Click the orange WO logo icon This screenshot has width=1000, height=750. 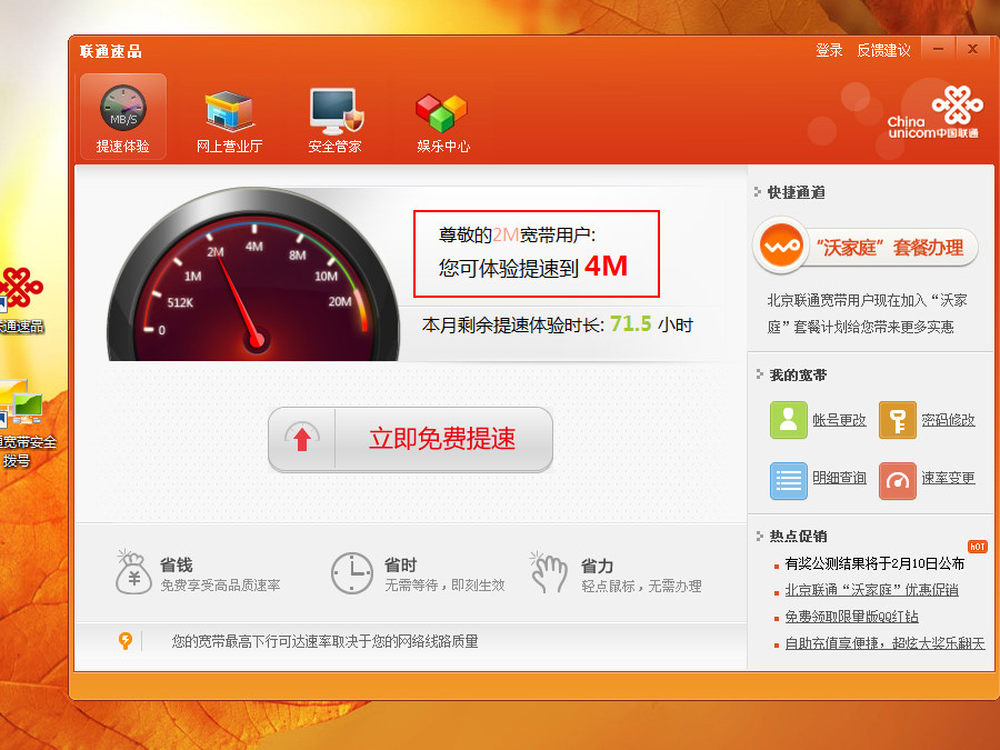(782, 246)
